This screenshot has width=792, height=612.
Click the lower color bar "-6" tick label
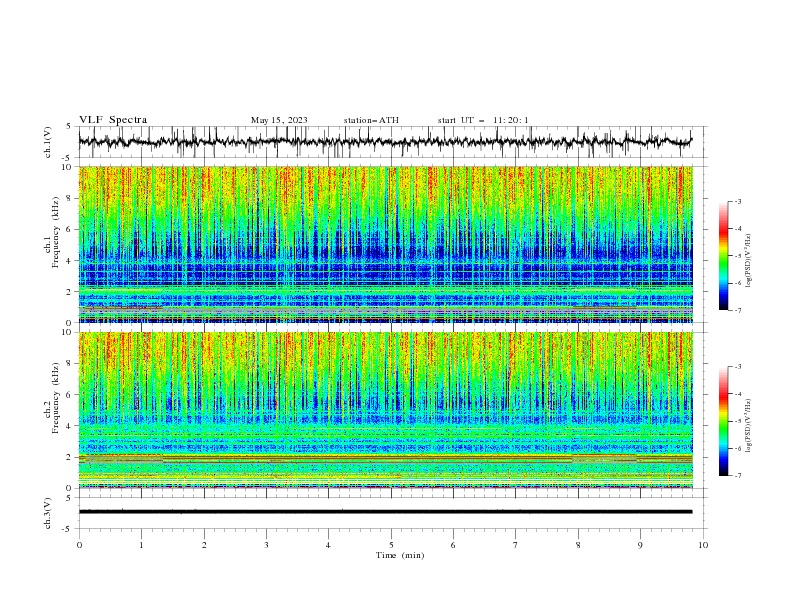[x=737, y=448]
